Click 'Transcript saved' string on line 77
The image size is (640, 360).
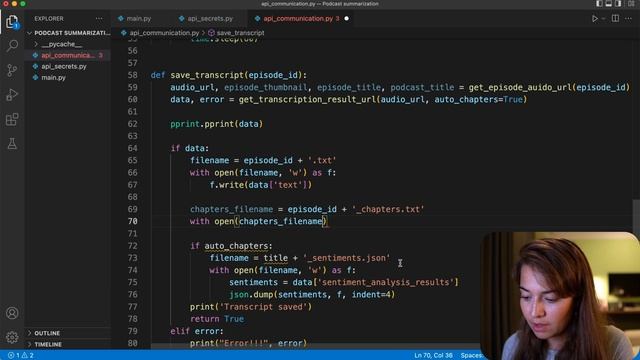coord(263,307)
